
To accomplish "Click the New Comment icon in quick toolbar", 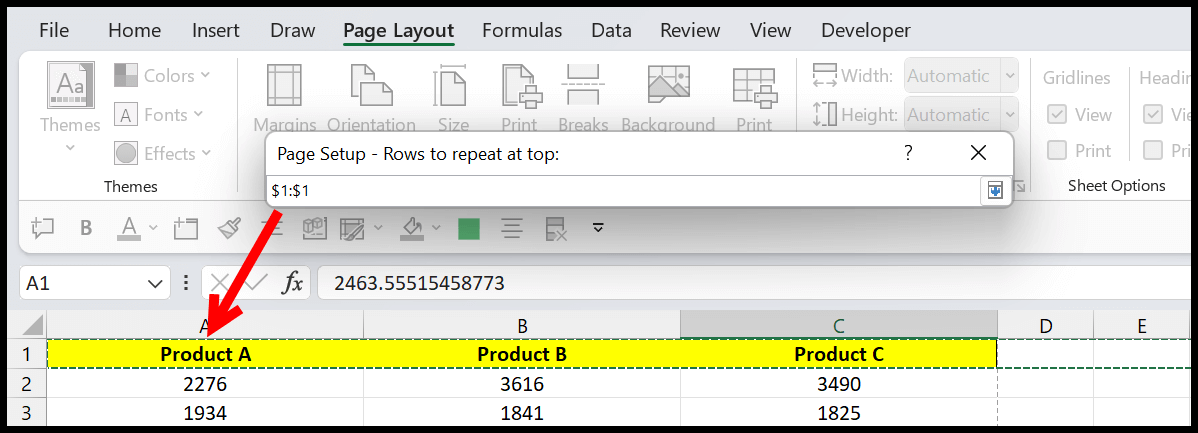I will (x=42, y=228).
